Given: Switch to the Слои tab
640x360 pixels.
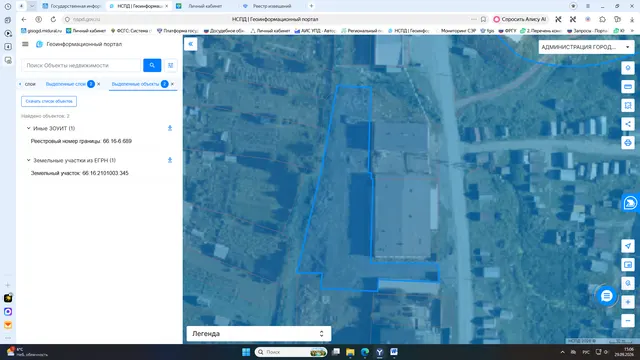Looking at the screenshot, I should [x=30, y=84].
